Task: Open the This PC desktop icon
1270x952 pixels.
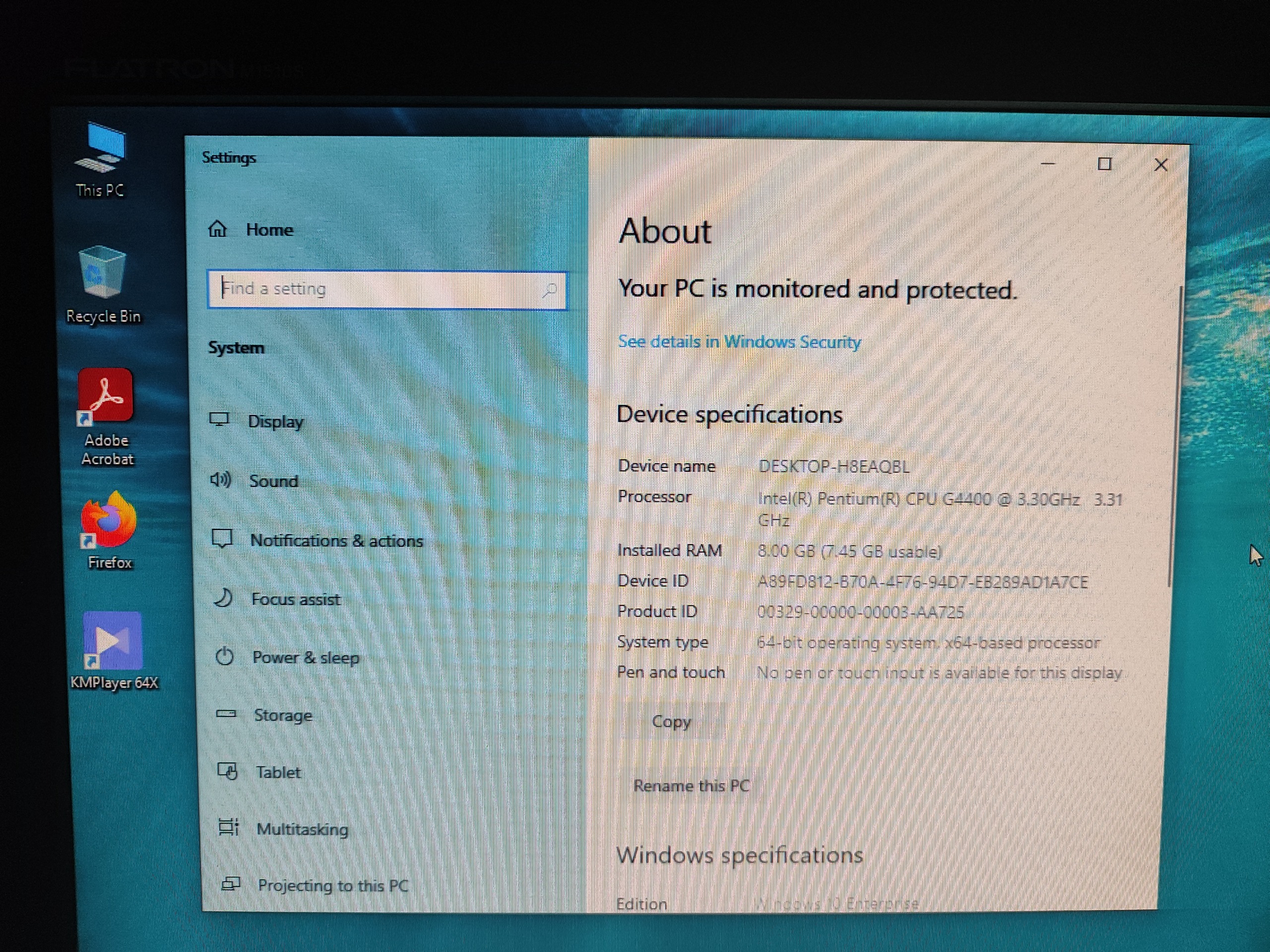Action: [100, 148]
